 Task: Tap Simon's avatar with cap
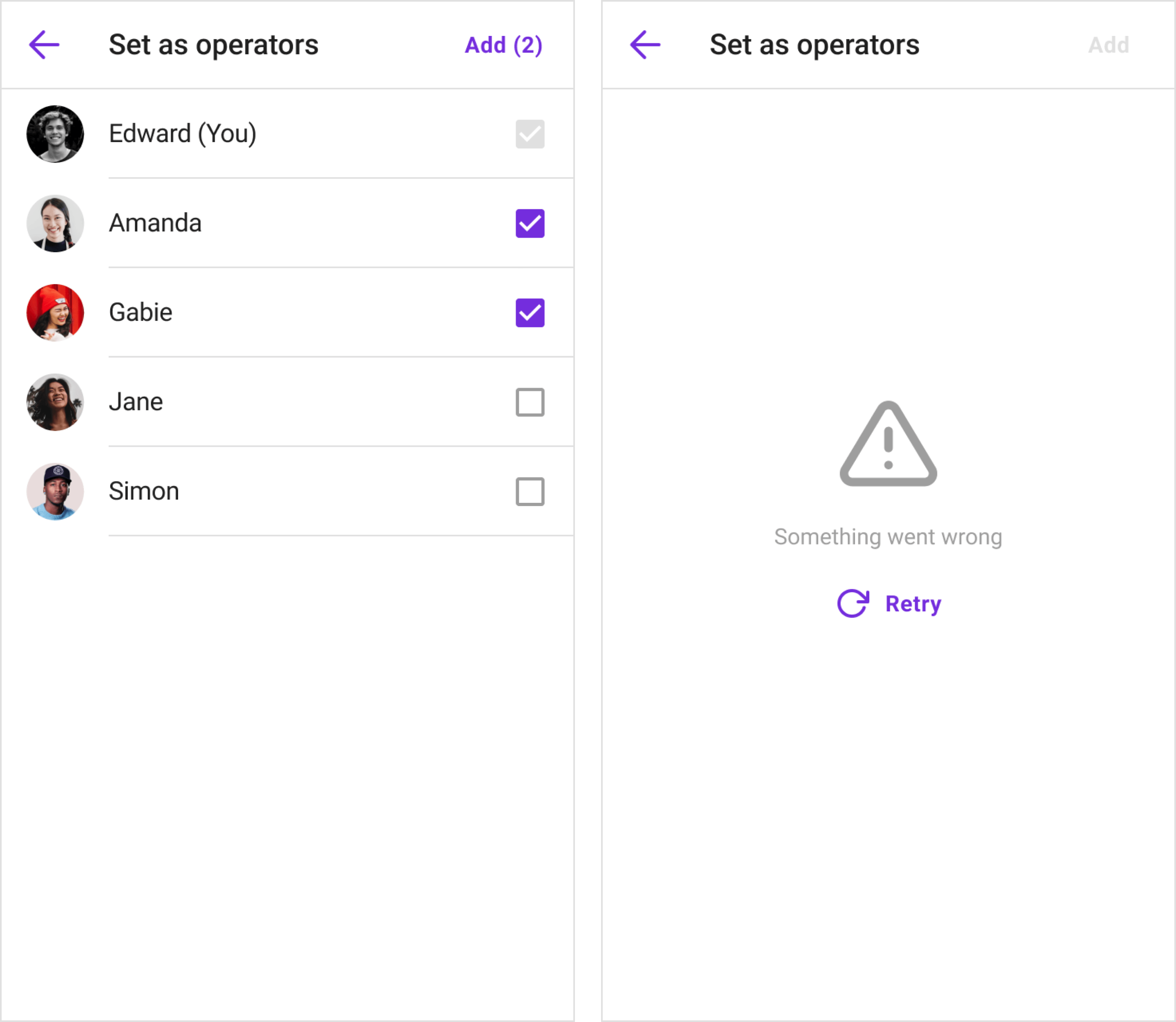click(x=55, y=492)
